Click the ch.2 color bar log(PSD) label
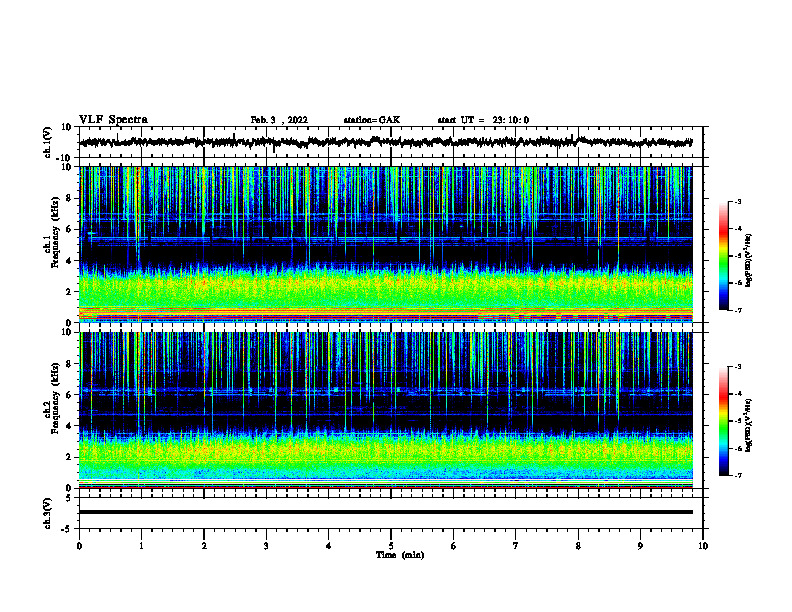The image size is (792, 612). tap(749, 426)
